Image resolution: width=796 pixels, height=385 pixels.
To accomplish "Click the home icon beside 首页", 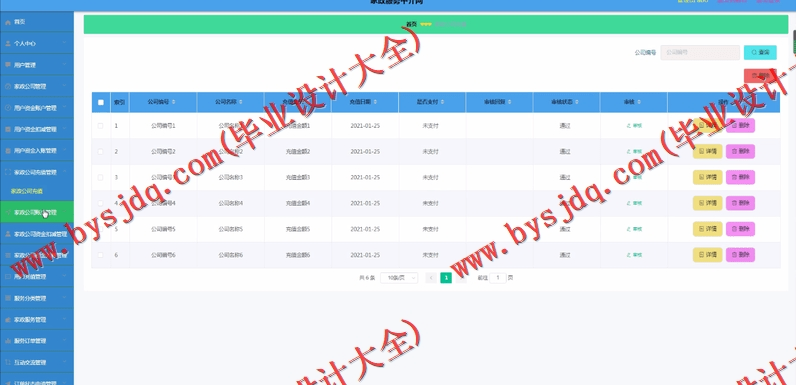I will [x=8, y=22].
